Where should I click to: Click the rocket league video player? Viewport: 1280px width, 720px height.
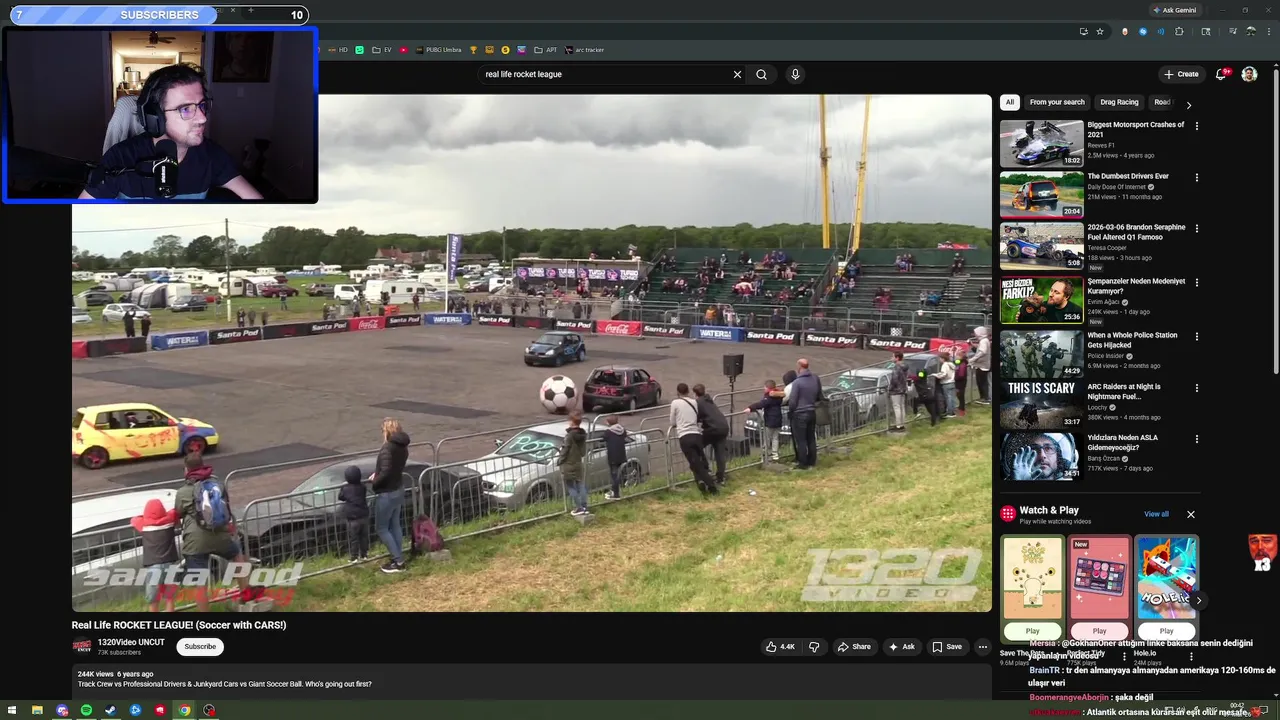coord(532,353)
